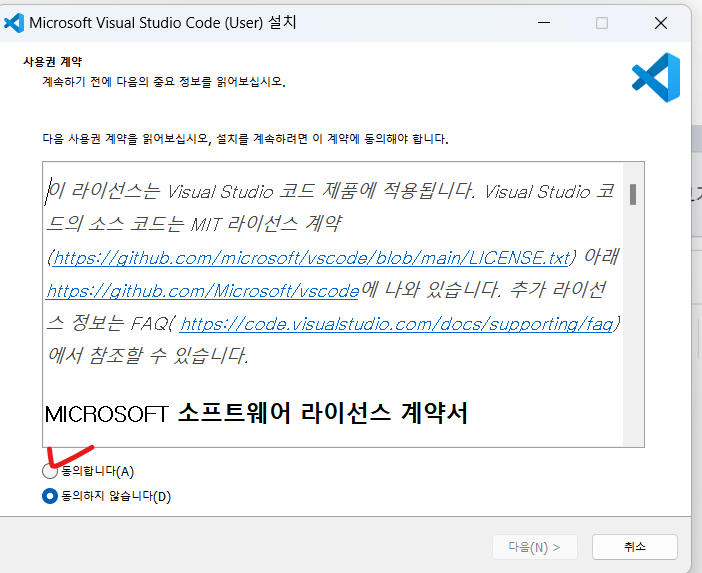This screenshot has width=702, height=573.
Task: Close the setup window
Action: click(x=661, y=23)
